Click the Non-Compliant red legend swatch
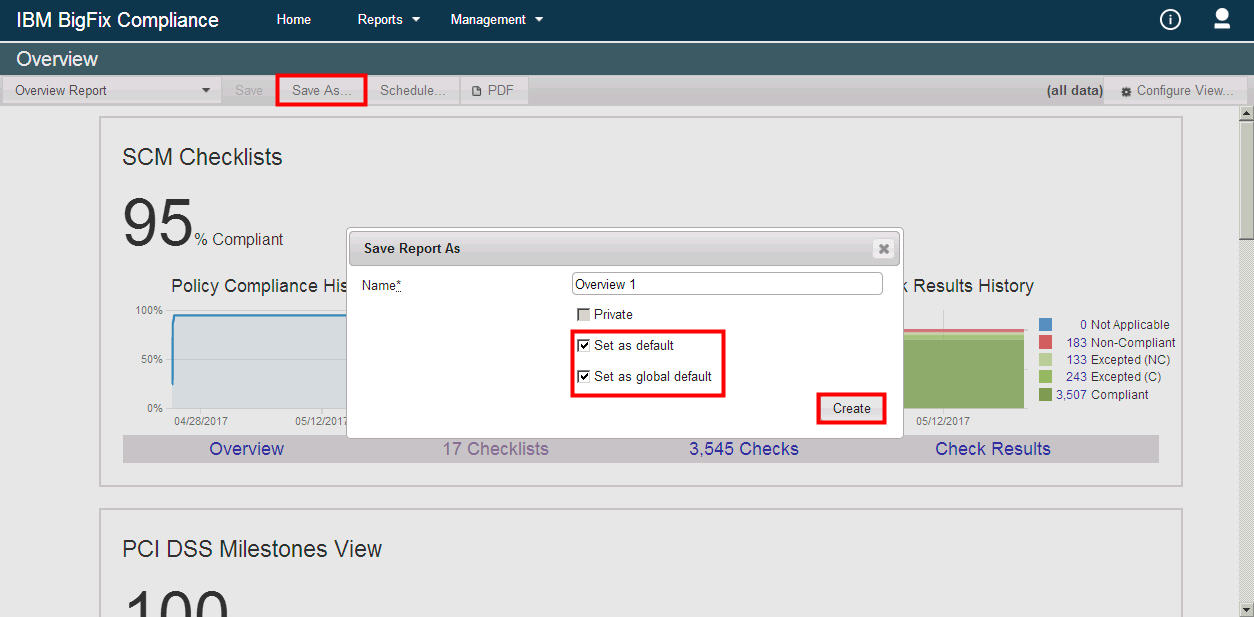 [x=1046, y=342]
